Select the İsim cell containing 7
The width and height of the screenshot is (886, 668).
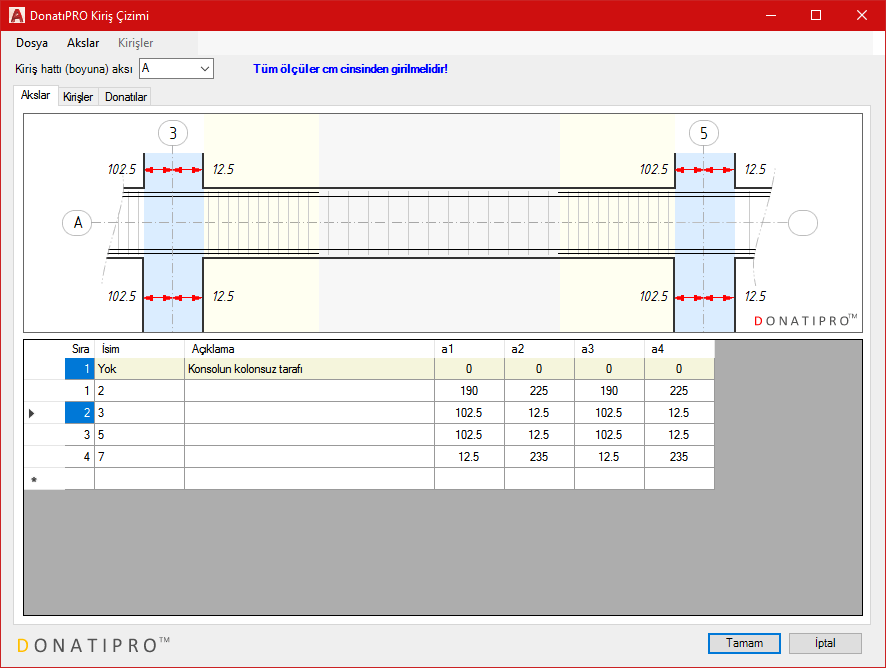click(139, 457)
